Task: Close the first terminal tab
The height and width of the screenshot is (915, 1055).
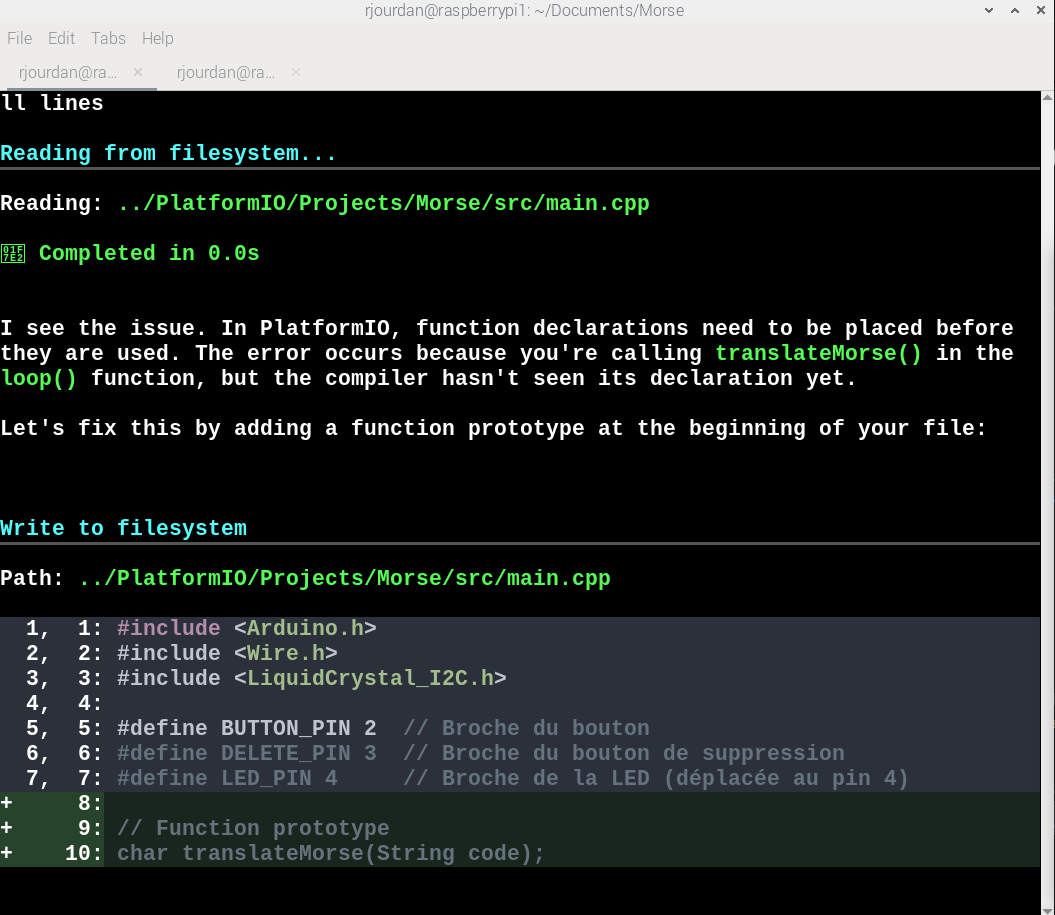Action: [138, 71]
